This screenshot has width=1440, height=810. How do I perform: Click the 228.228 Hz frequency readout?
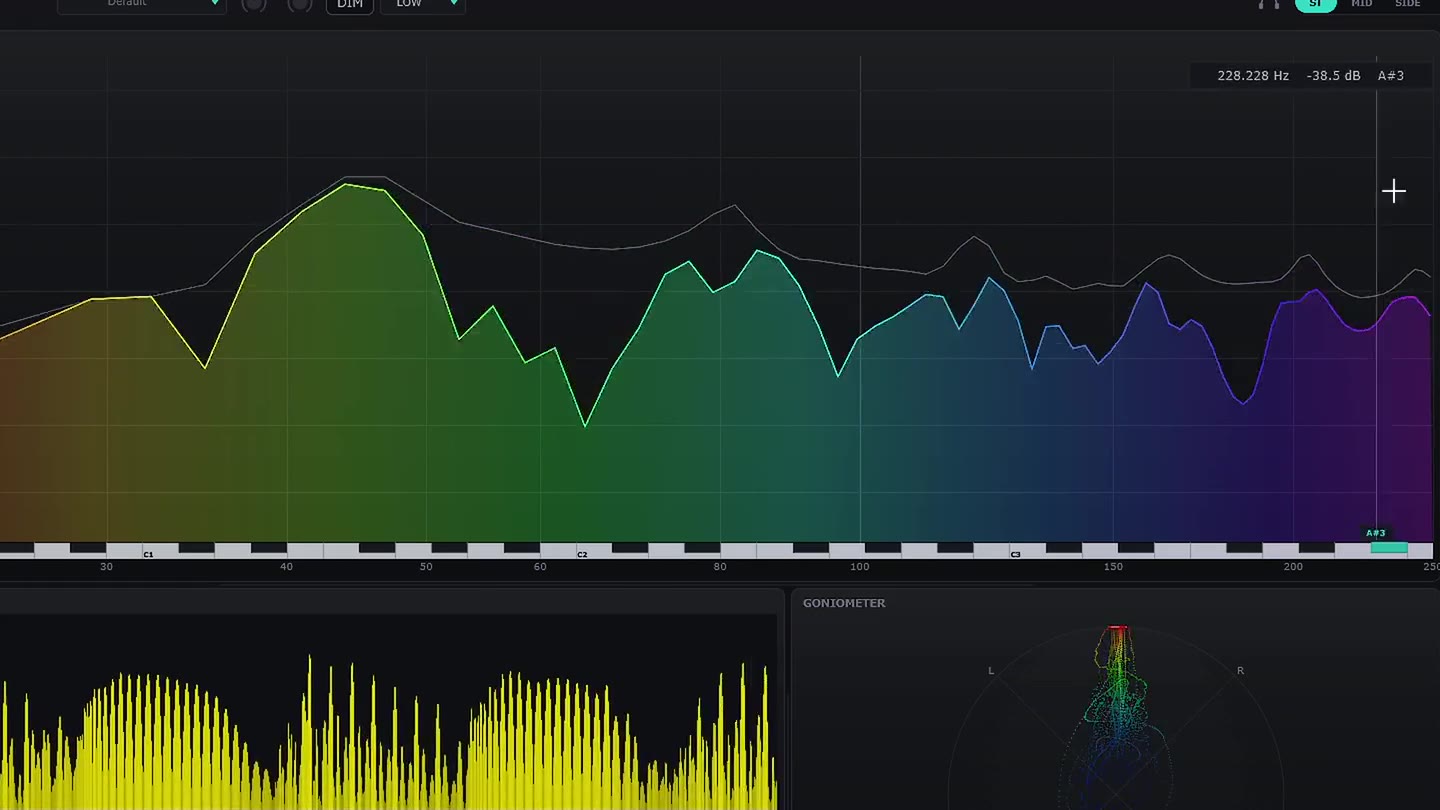[x=1253, y=76]
